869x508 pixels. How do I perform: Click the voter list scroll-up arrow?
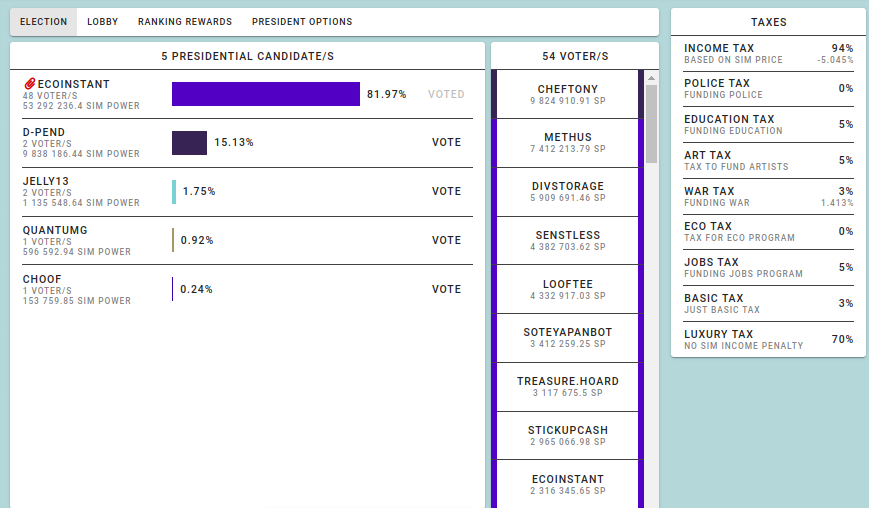[651, 77]
